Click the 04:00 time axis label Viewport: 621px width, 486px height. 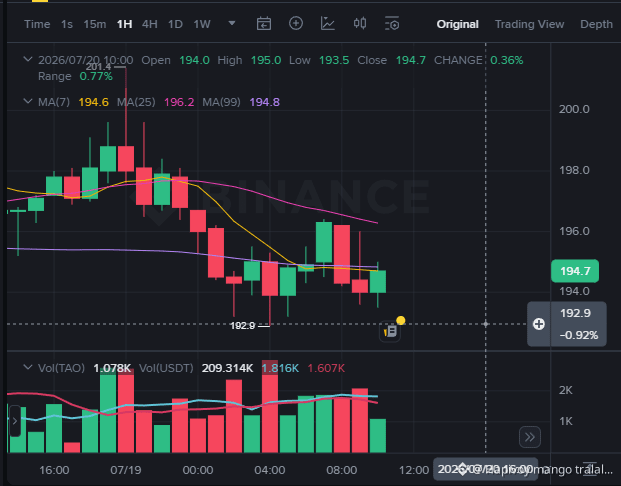point(269,470)
